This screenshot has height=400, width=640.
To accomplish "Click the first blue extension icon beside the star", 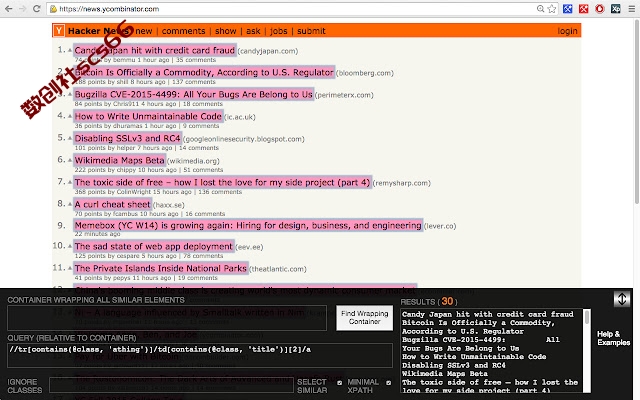I will tap(567, 9).
